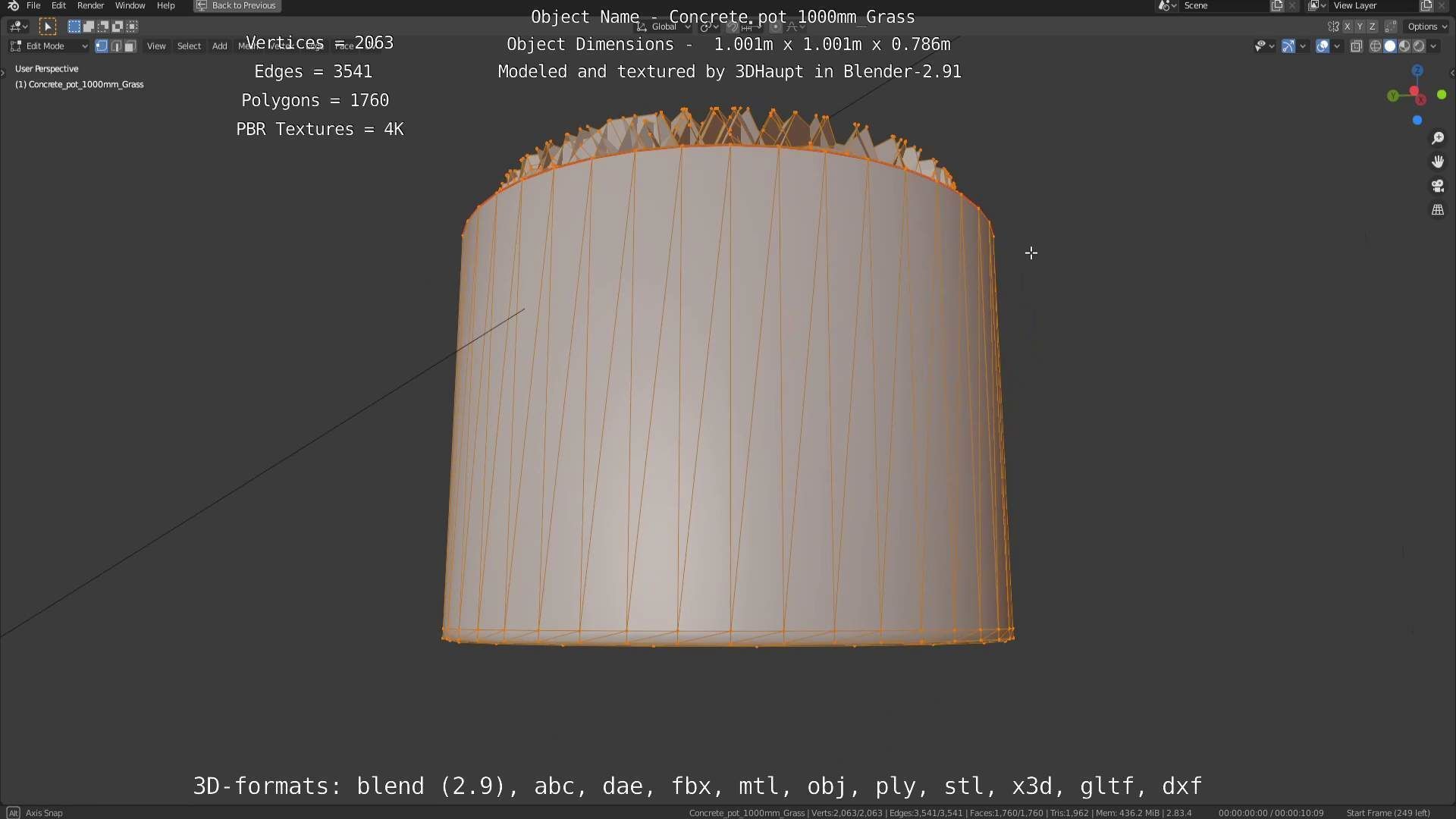Switch to wireframe shading
The image size is (1456, 819).
click(x=1375, y=46)
